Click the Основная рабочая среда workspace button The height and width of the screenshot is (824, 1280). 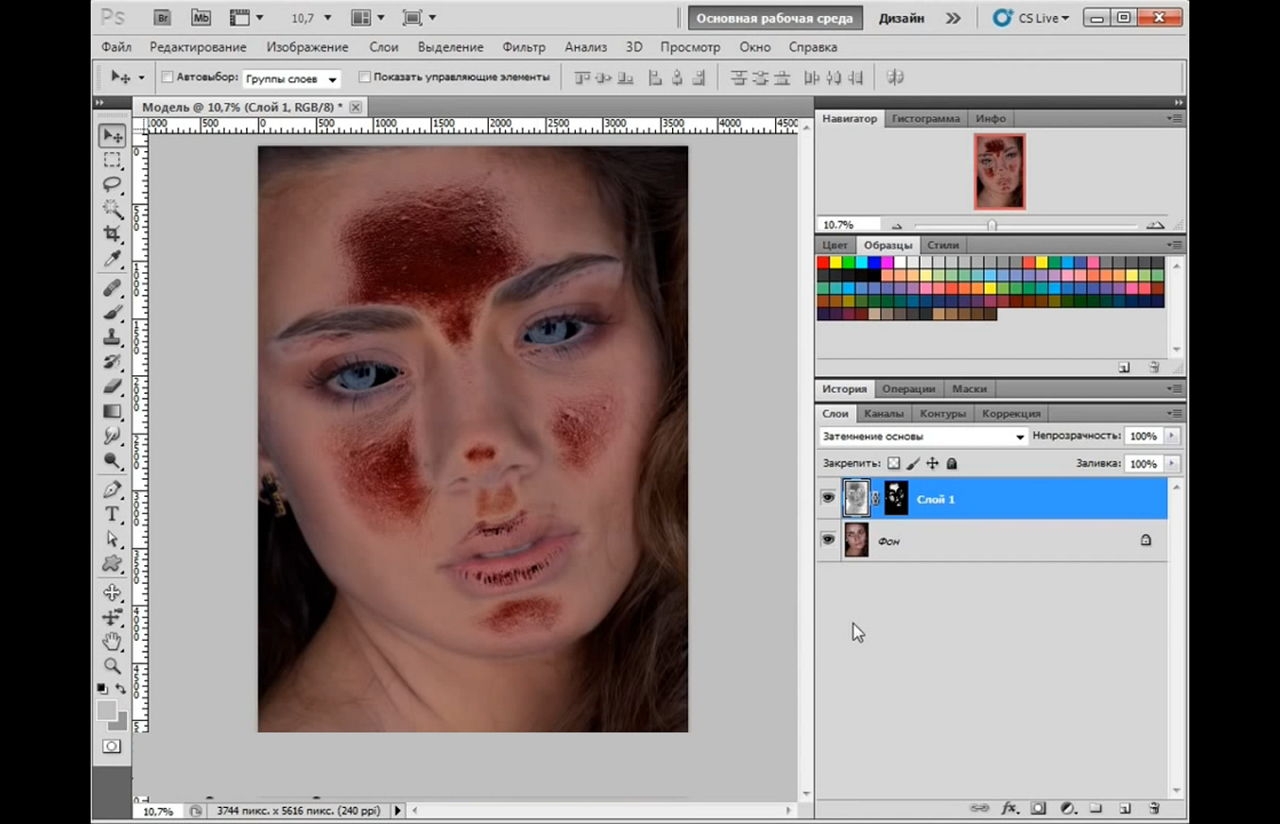coord(774,18)
